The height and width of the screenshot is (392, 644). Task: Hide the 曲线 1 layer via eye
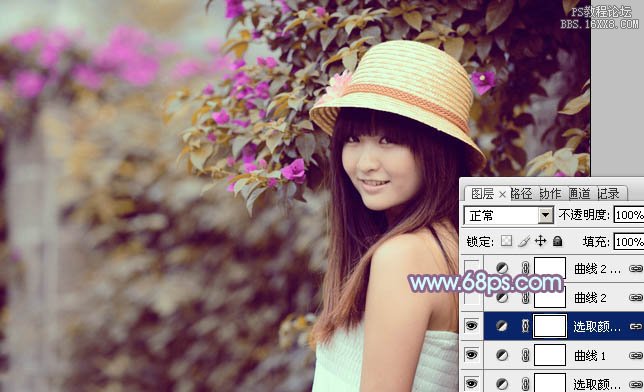coord(472,355)
